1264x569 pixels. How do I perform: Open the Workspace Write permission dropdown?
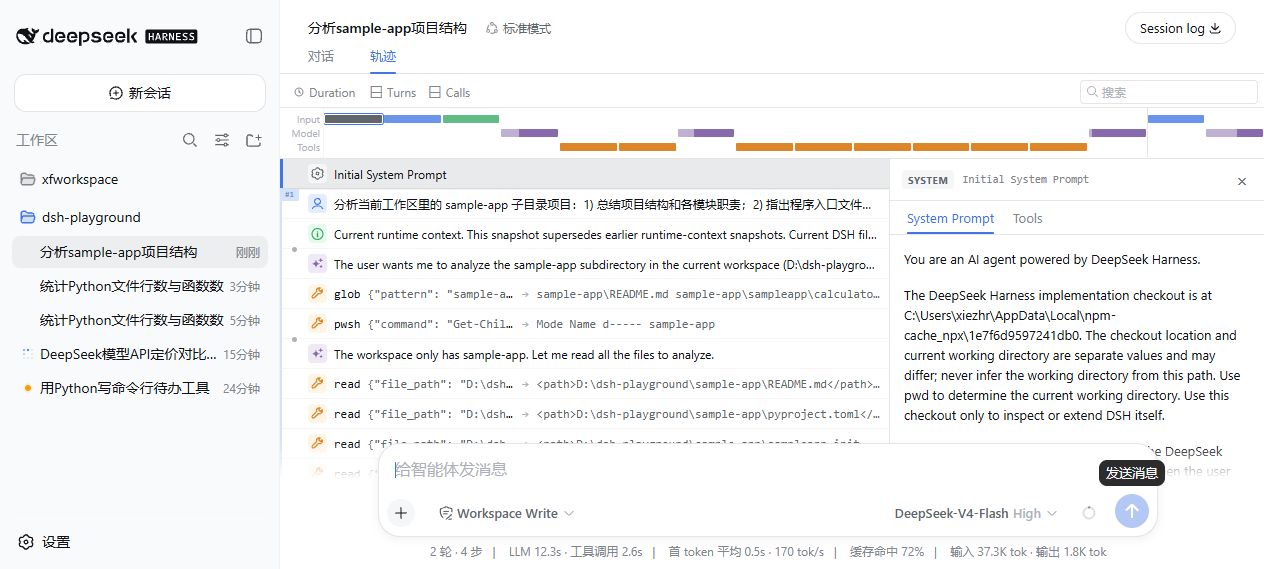click(507, 513)
